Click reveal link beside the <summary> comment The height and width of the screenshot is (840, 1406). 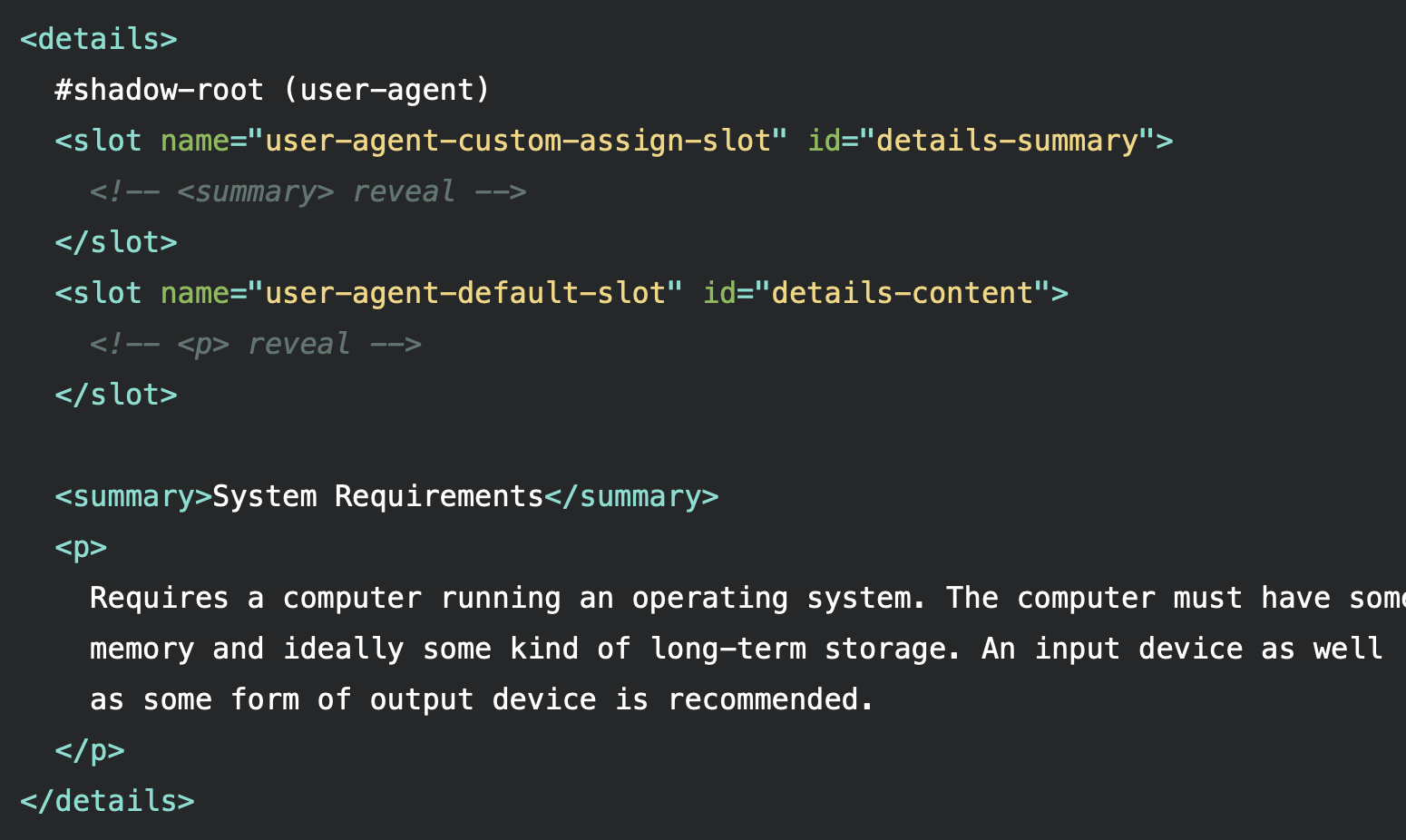click(x=403, y=191)
